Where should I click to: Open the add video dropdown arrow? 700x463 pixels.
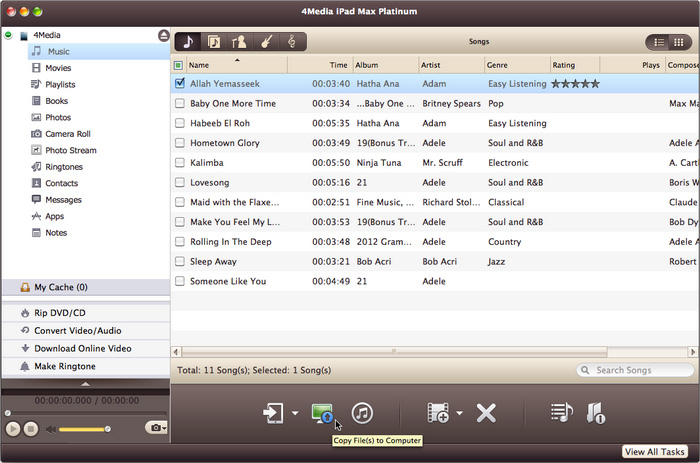(x=459, y=413)
